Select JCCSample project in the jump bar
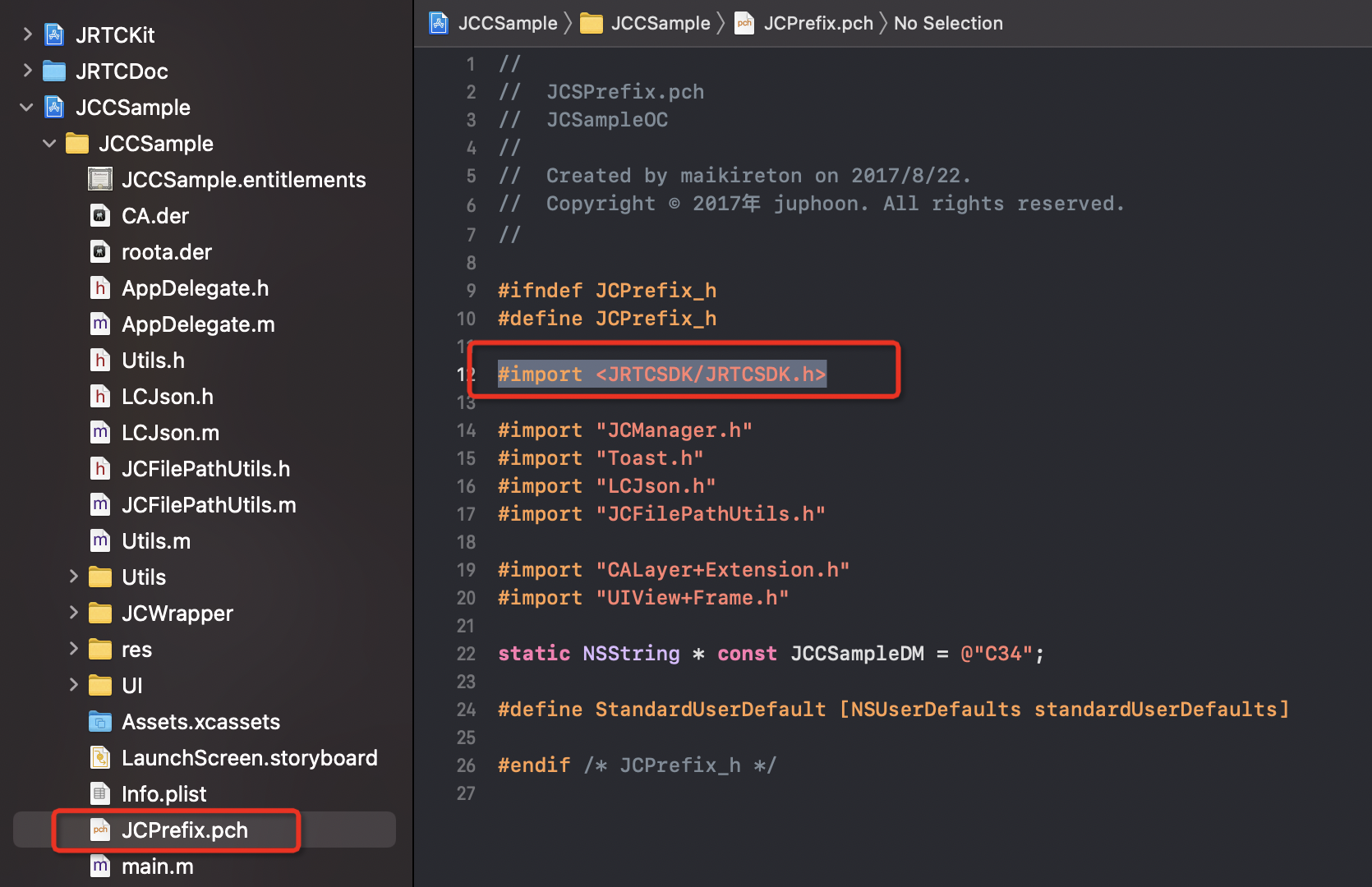1372x887 pixels. coord(493,23)
